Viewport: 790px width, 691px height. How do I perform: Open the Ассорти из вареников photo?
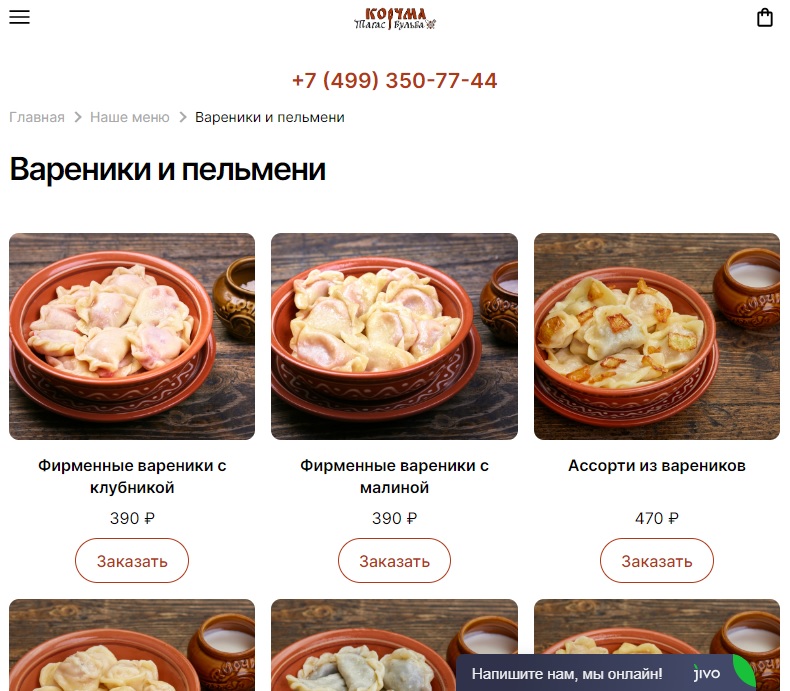pyautogui.click(x=657, y=336)
